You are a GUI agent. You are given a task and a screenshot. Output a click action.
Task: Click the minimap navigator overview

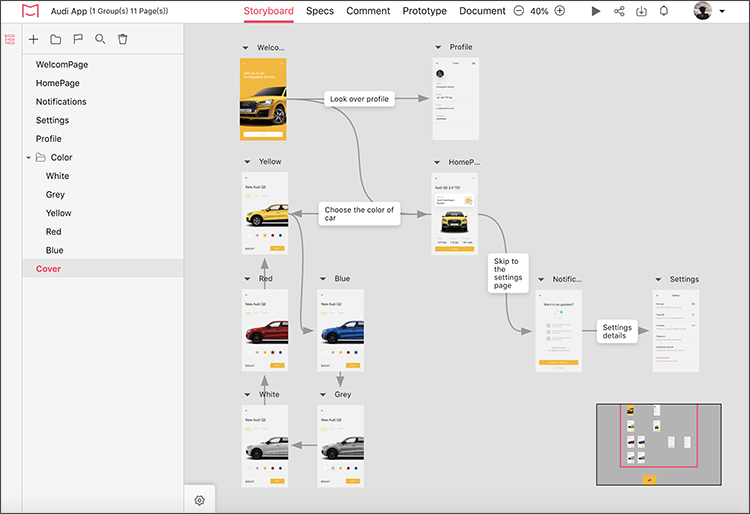[x=659, y=445]
